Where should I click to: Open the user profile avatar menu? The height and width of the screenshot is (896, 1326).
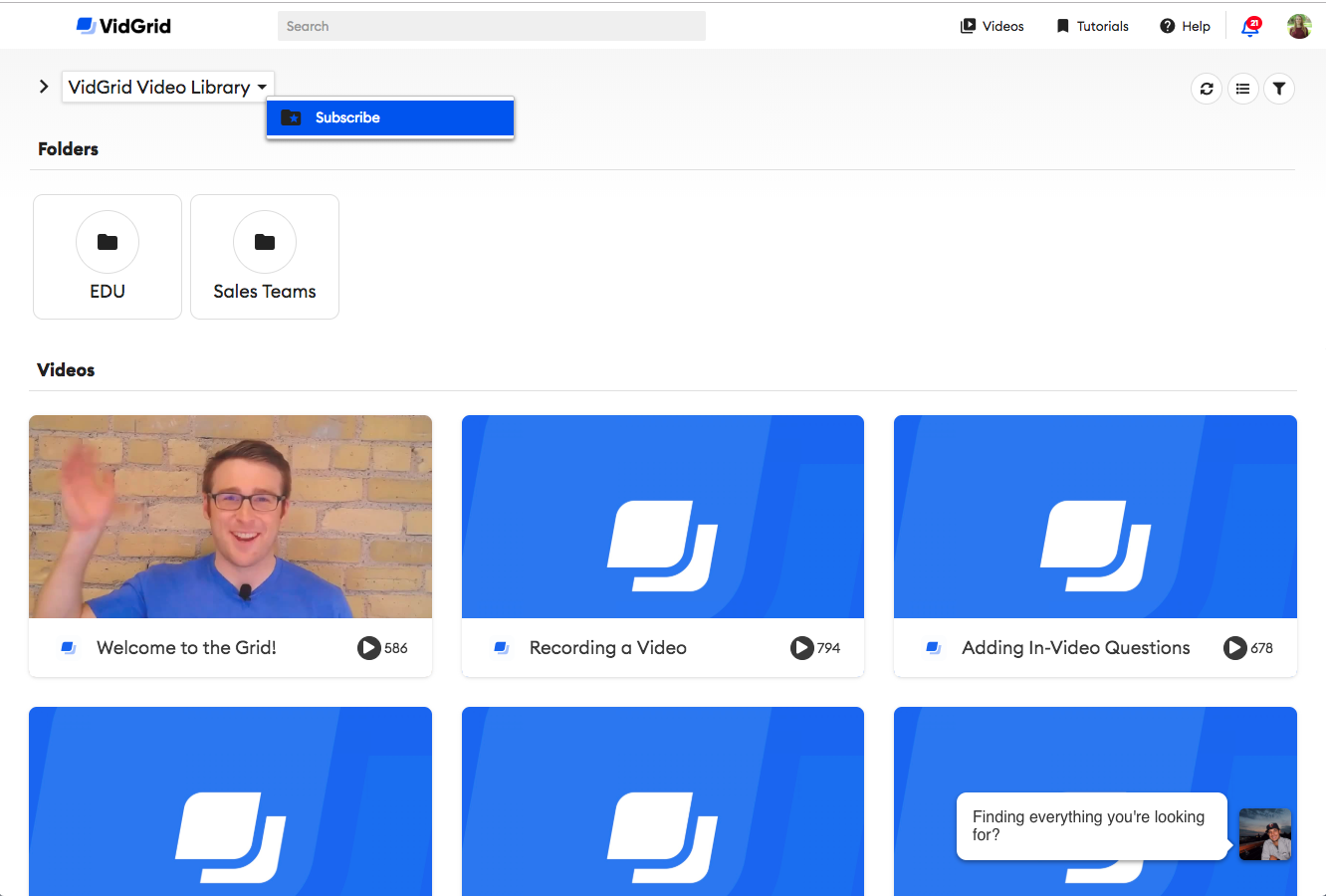click(1299, 26)
